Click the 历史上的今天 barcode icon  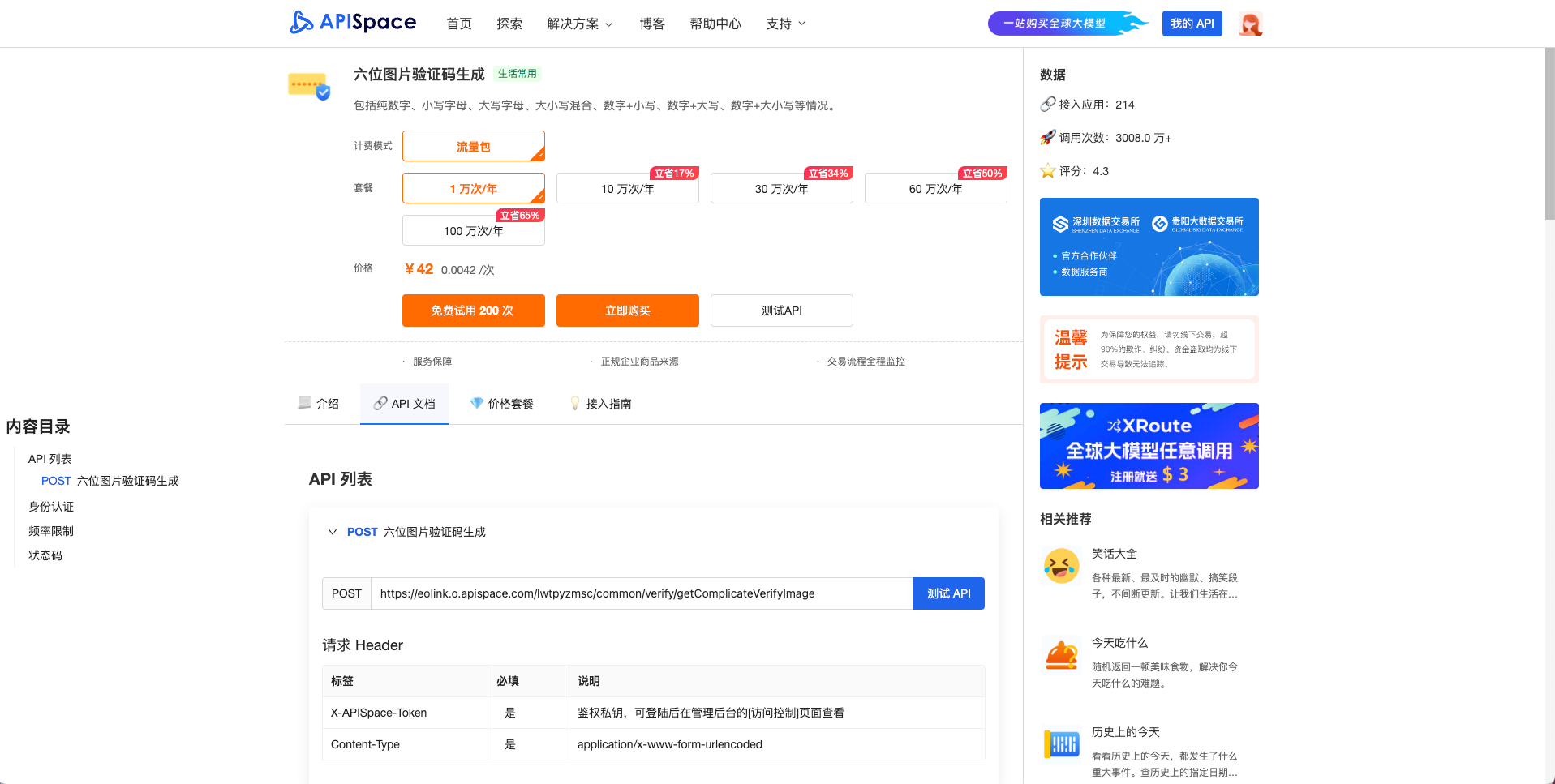click(1061, 743)
